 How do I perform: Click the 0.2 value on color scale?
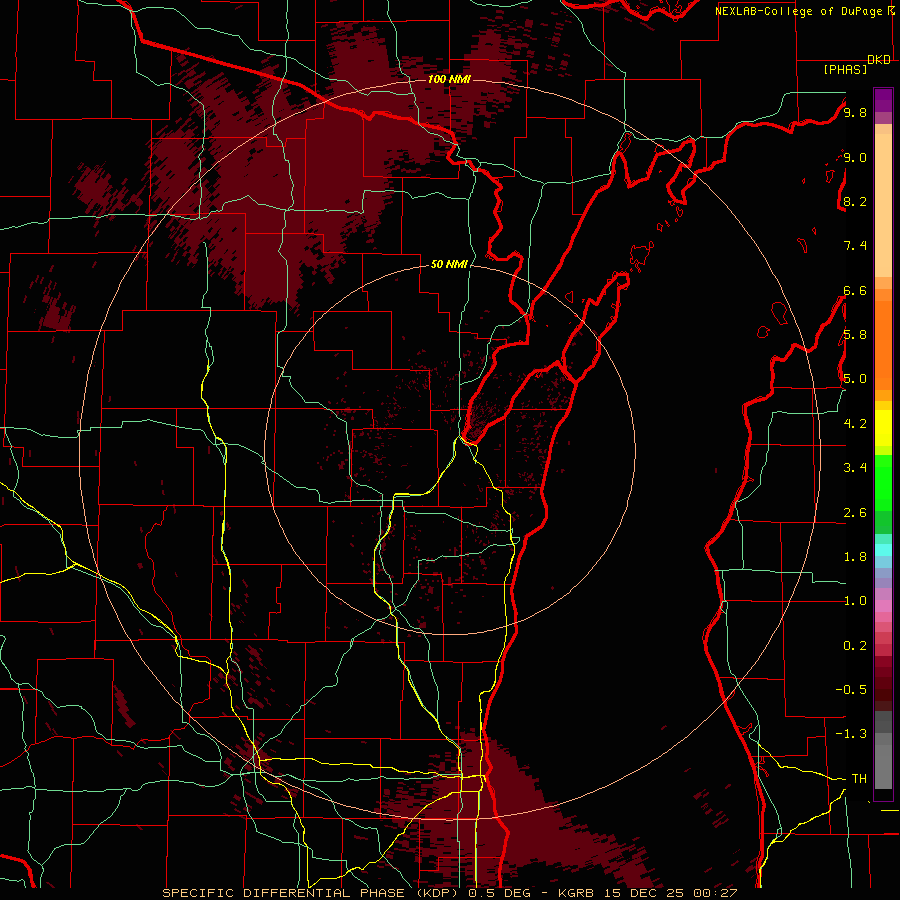coord(855,646)
